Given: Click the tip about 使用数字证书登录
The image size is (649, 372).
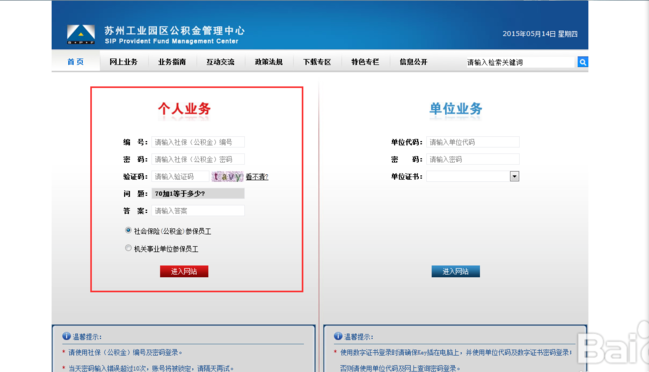Looking at the screenshot, I should pos(456,352).
